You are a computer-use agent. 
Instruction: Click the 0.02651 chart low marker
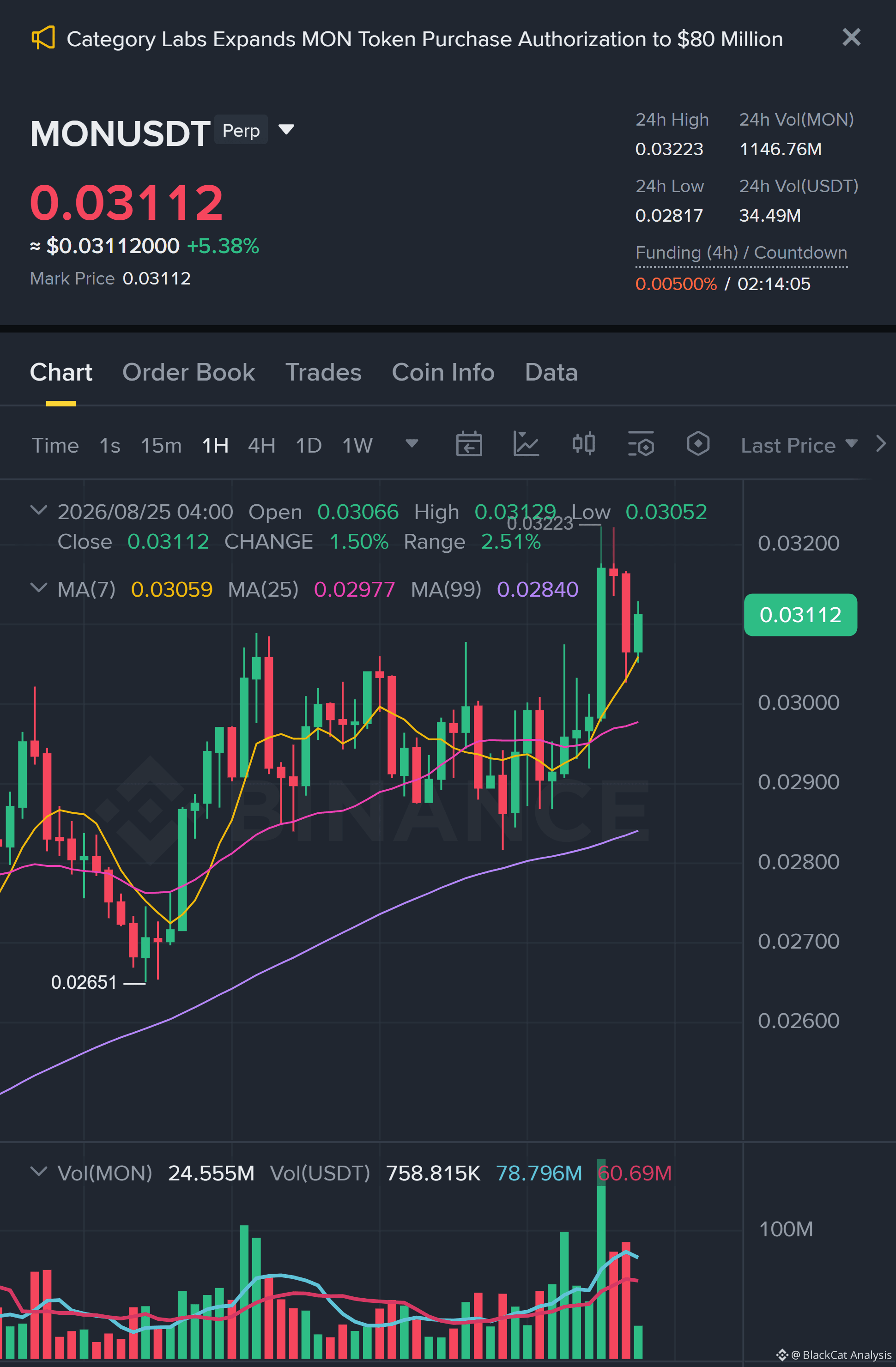pos(84,982)
